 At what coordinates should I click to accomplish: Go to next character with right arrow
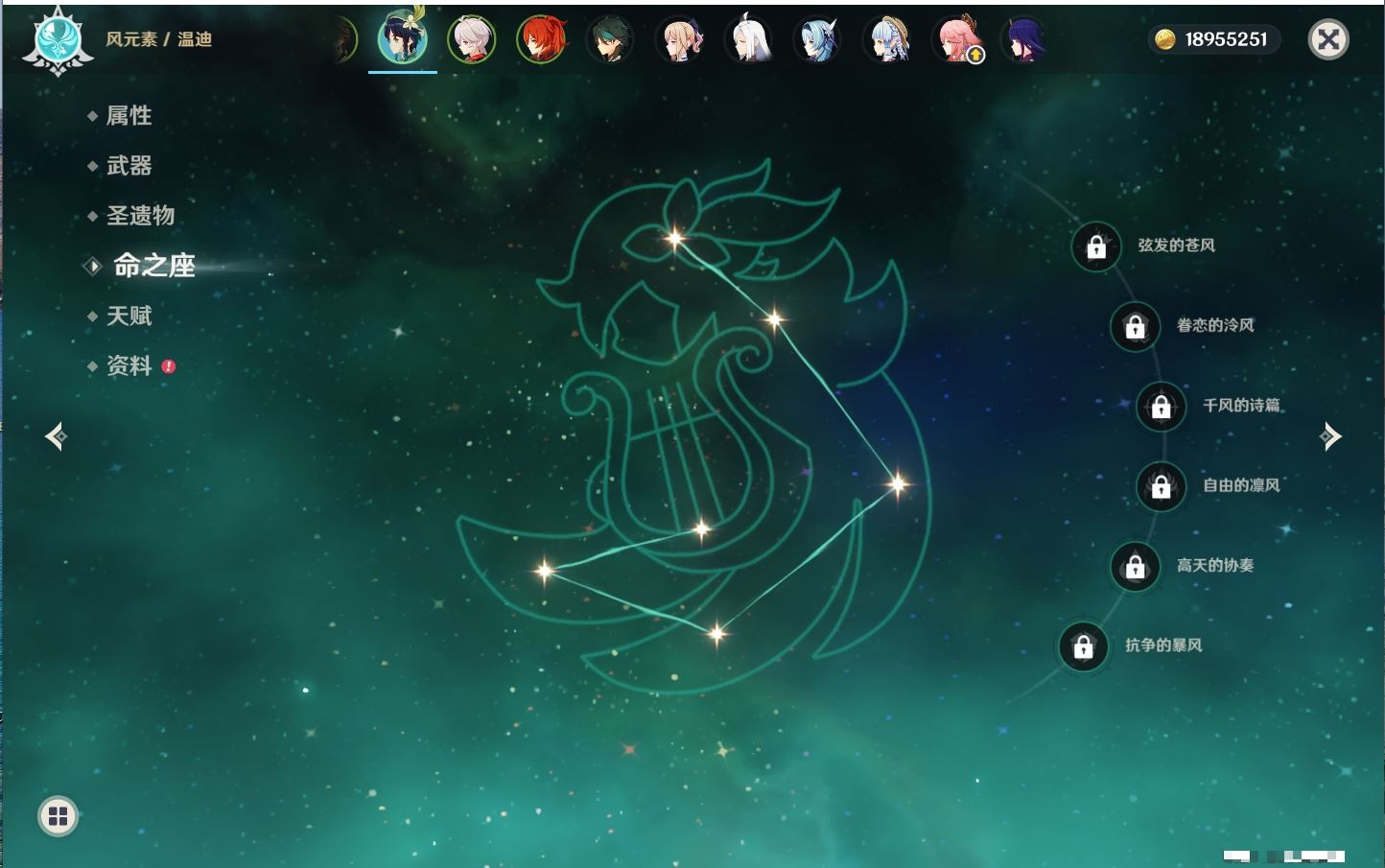pos(1330,436)
